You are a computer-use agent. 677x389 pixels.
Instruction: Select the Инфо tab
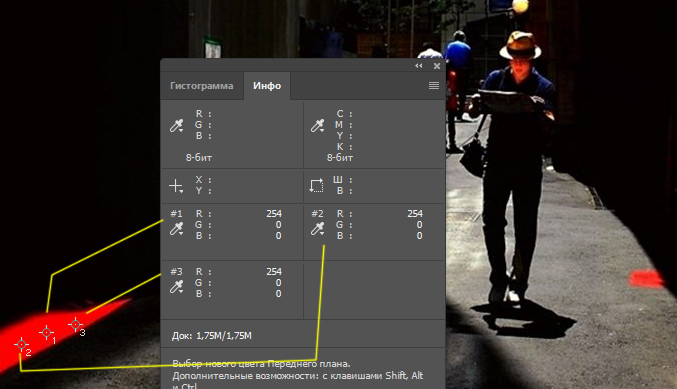point(267,85)
